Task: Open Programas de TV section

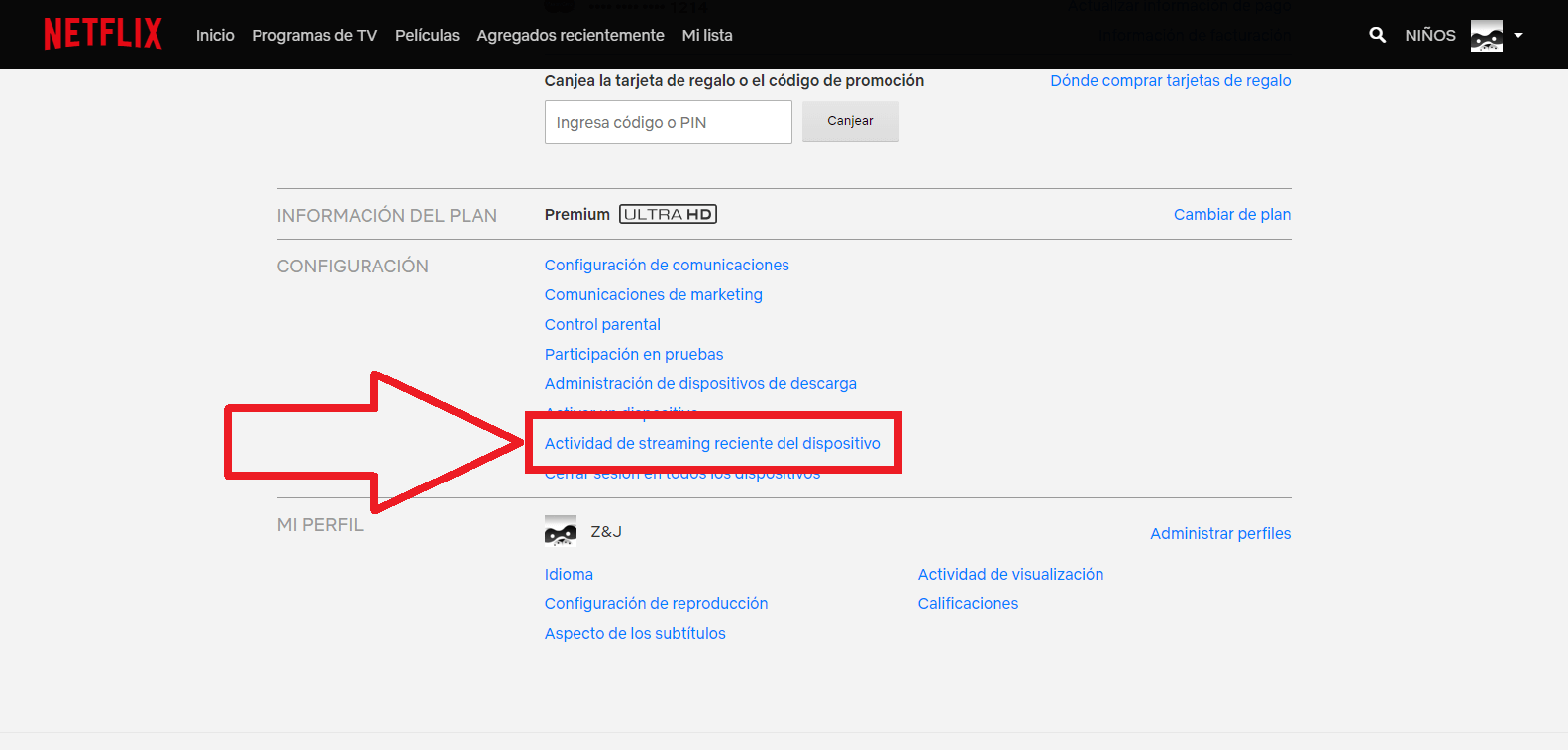Action: click(x=315, y=35)
